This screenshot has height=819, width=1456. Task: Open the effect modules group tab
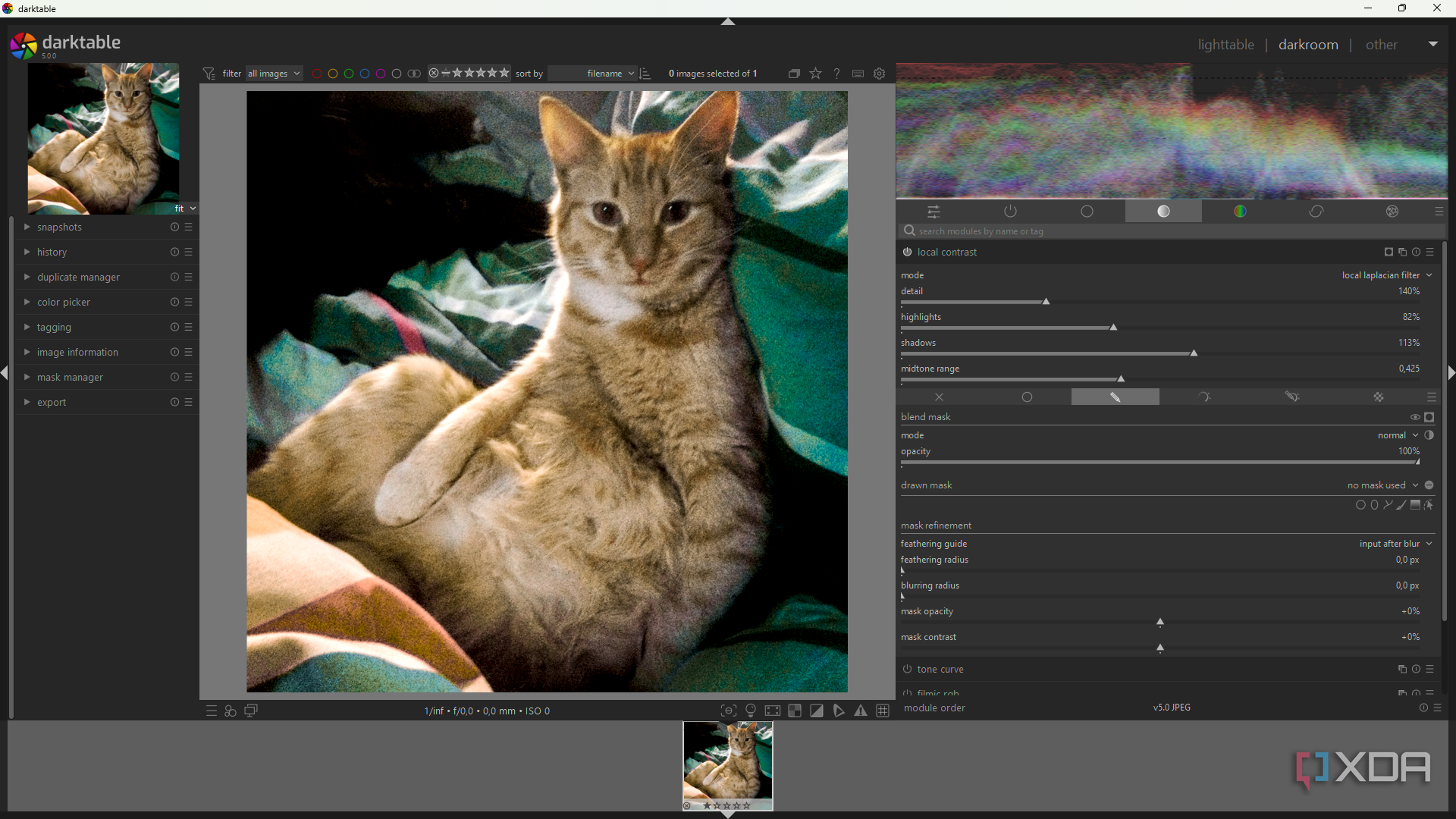click(x=1392, y=212)
